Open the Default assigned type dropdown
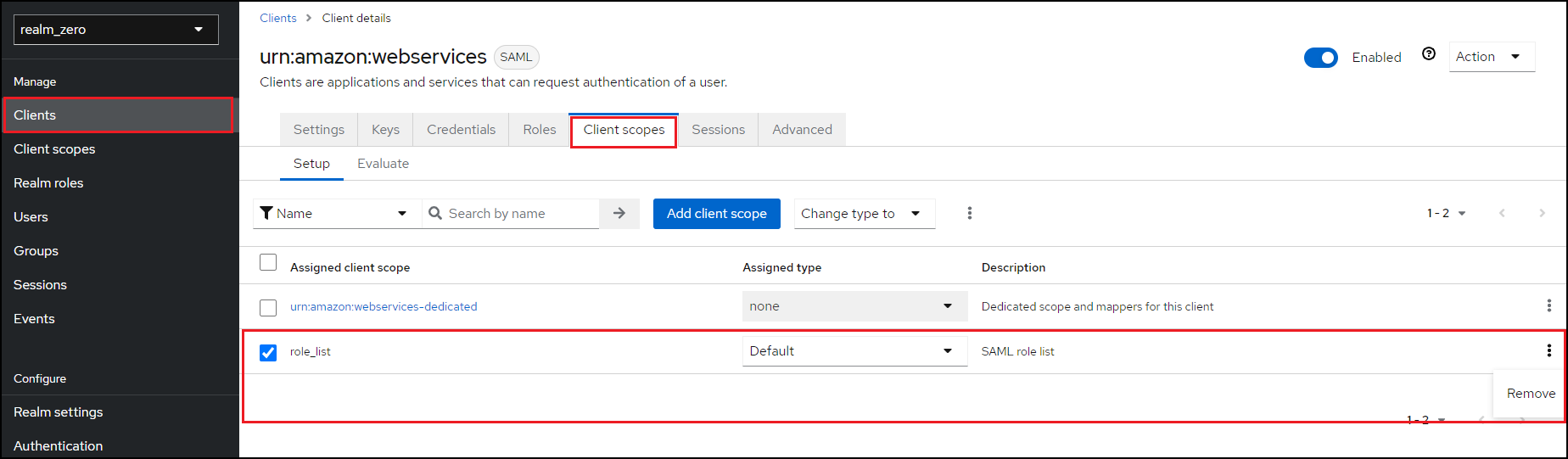Screen dimensions: 1568x459 [854, 351]
